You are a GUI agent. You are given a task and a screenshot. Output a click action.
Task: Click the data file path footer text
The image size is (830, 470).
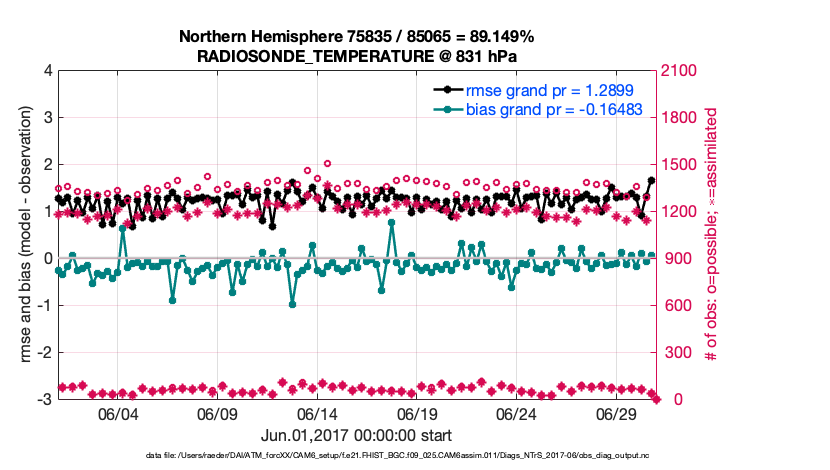click(398, 455)
